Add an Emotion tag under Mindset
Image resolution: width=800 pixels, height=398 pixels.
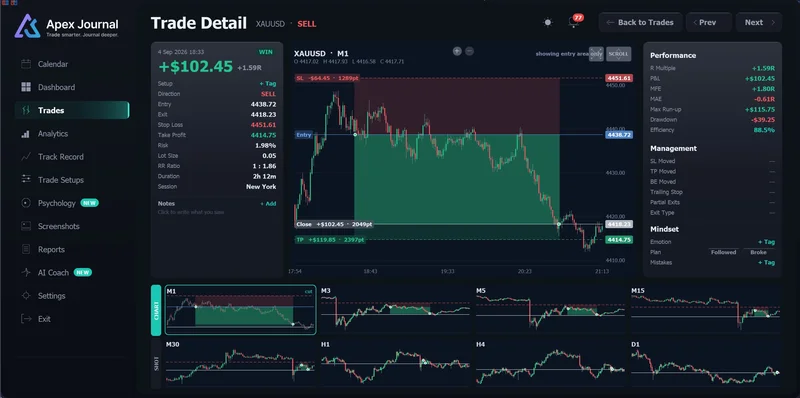click(x=766, y=242)
